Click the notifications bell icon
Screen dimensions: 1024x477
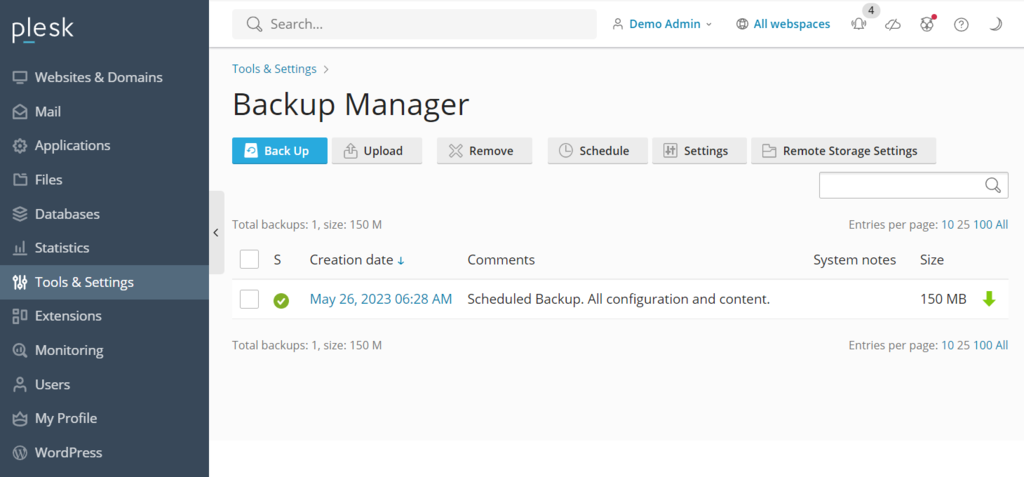tap(859, 25)
